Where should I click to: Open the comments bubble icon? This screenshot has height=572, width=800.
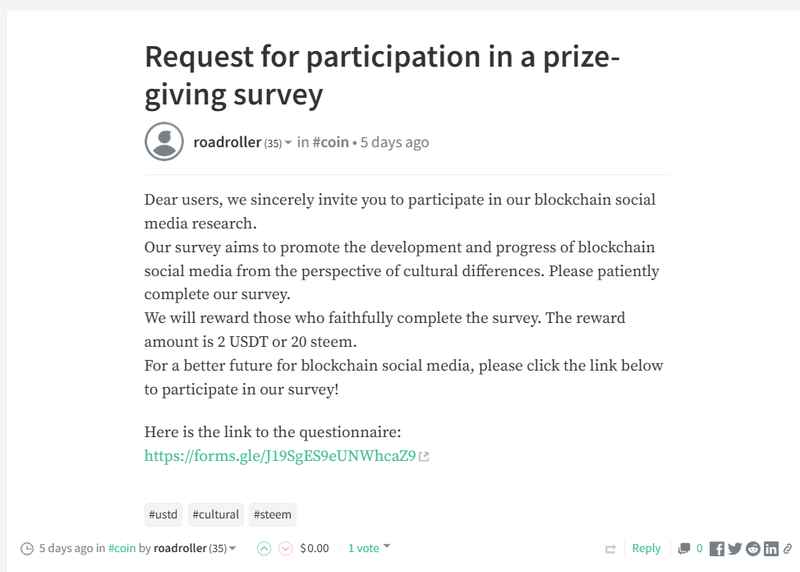click(684, 548)
